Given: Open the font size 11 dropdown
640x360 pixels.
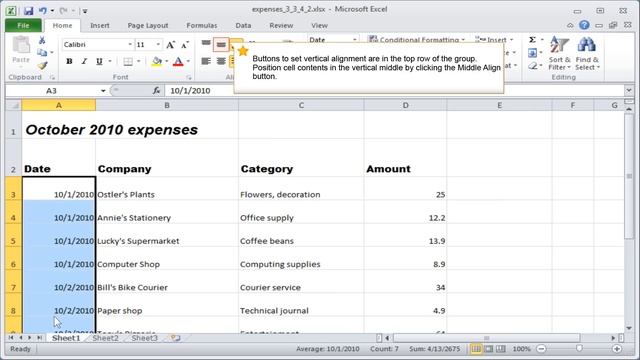Looking at the screenshot, I should coord(158,44).
